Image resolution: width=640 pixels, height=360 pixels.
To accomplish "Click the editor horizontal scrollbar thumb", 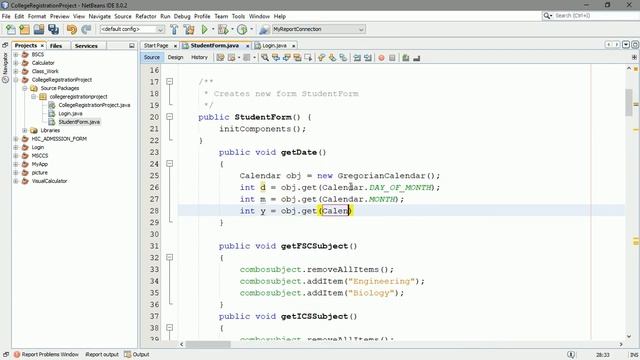I will coord(208,344).
